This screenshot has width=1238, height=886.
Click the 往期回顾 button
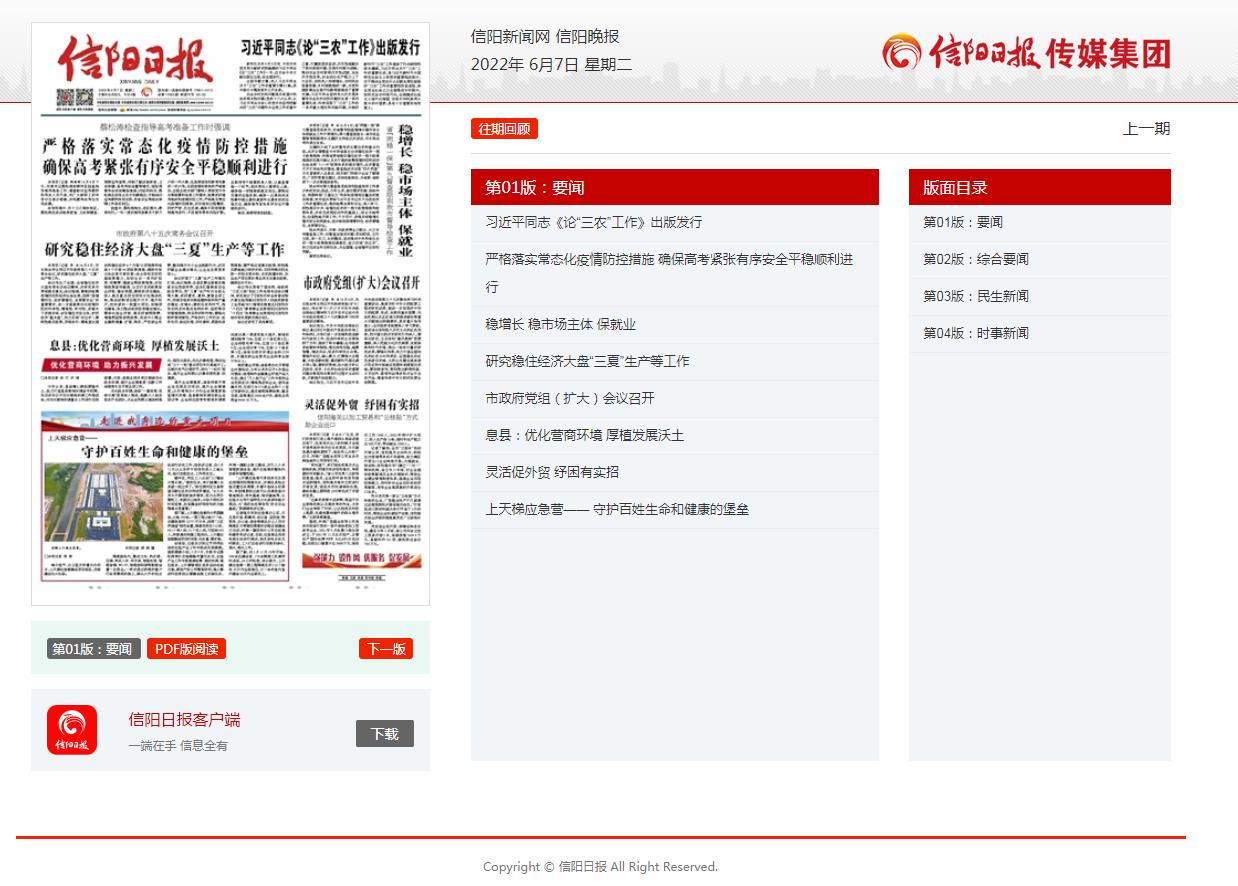[504, 129]
